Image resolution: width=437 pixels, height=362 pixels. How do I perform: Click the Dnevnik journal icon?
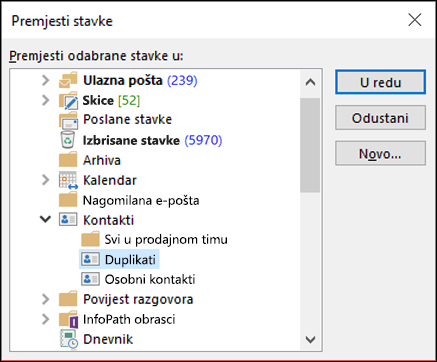click(x=69, y=339)
